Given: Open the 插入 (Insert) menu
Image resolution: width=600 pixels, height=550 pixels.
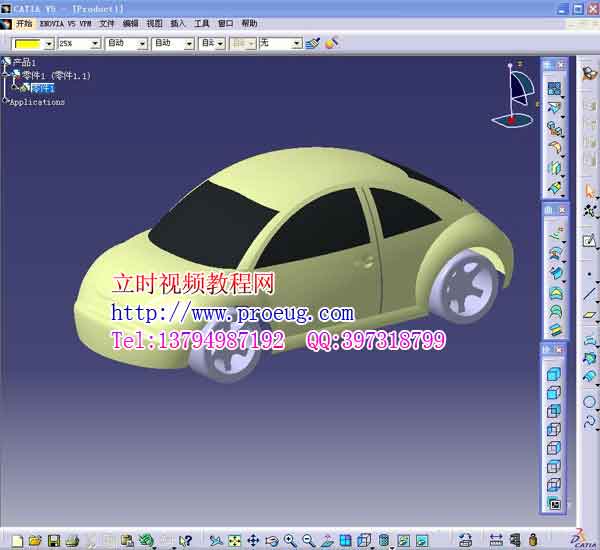Looking at the screenshot, I should (x=178, y=24).
